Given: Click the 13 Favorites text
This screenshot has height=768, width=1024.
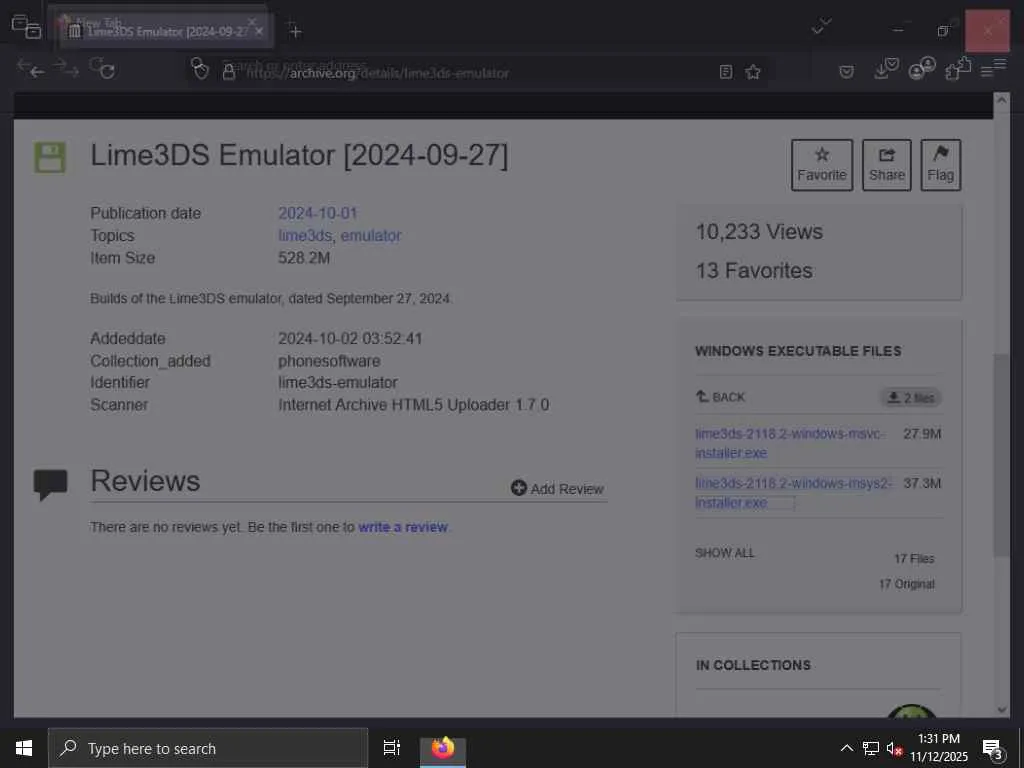Looking at the screenshot, I should 754,270.
